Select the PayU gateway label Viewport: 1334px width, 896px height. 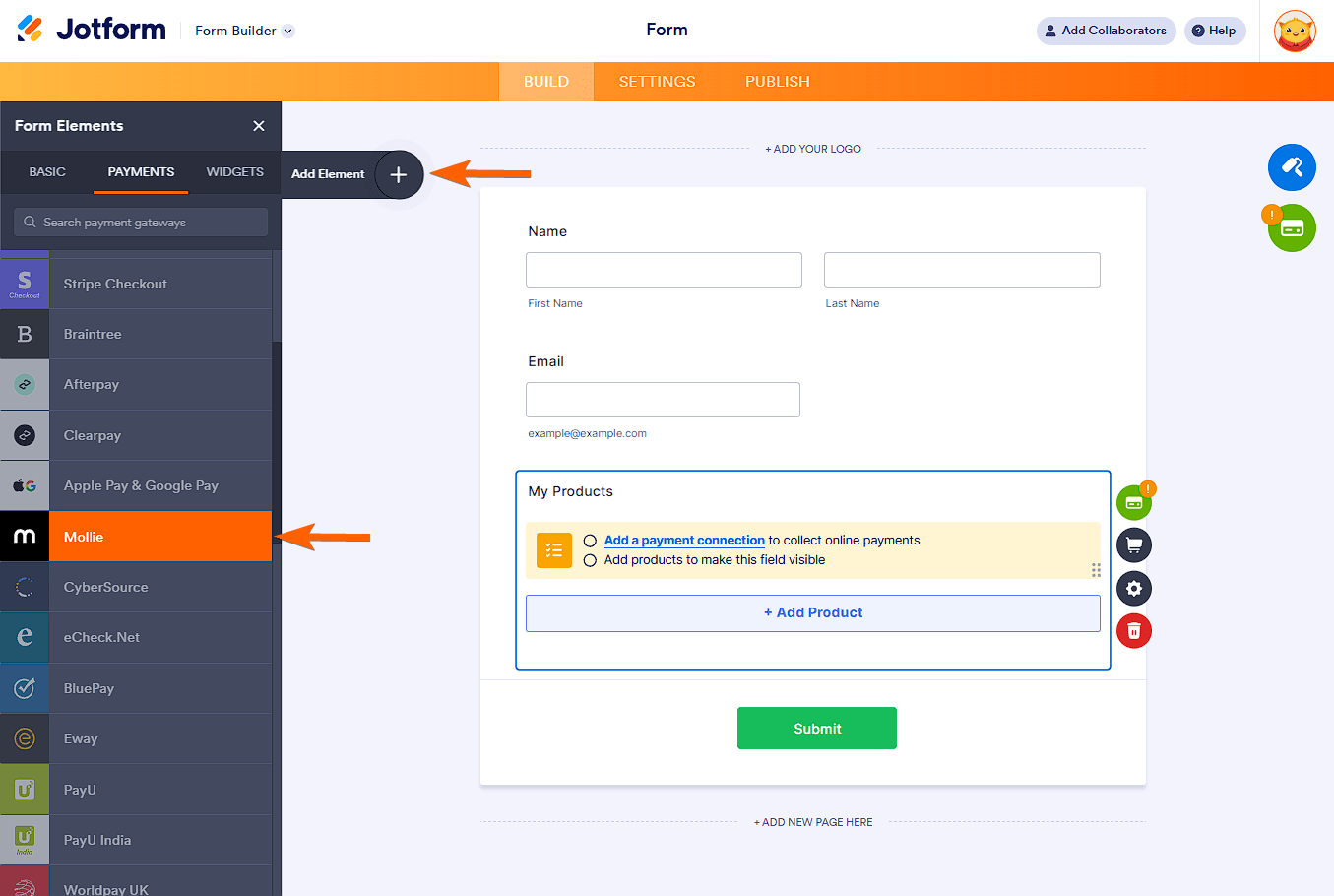(x=80, y=791)
